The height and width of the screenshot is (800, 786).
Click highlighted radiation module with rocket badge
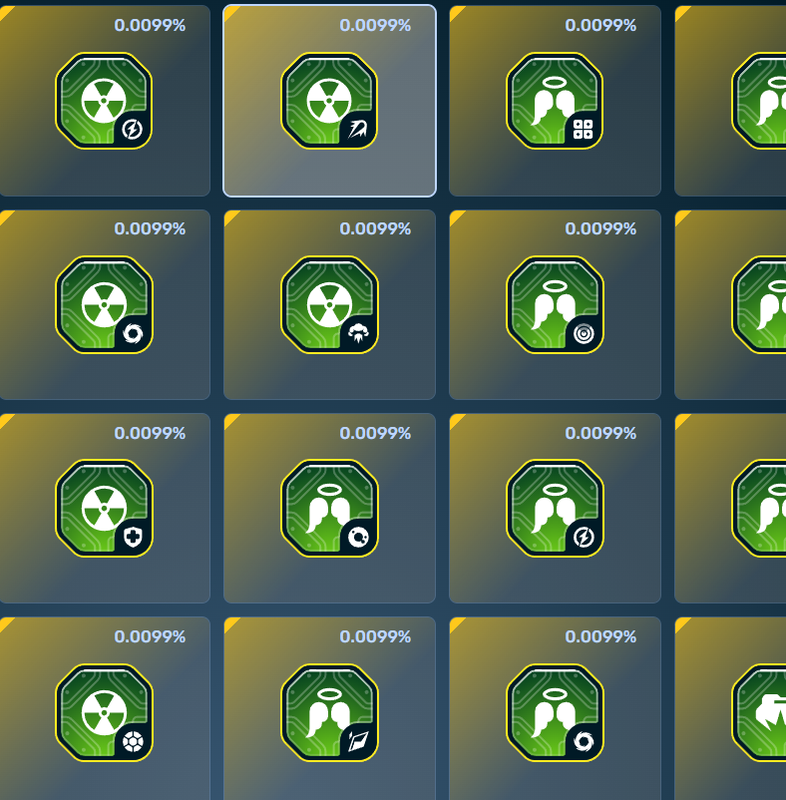[329, 101]
